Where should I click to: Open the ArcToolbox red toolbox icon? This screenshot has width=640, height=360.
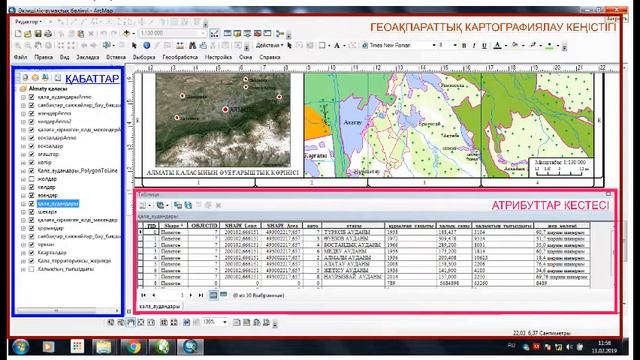[258, 33]
